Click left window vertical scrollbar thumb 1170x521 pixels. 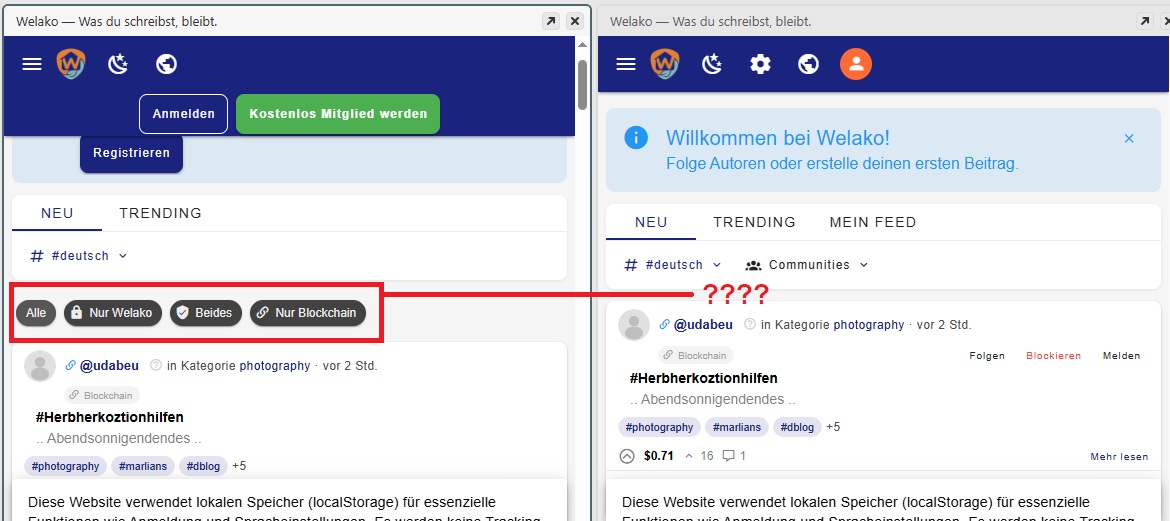point(582,84)
